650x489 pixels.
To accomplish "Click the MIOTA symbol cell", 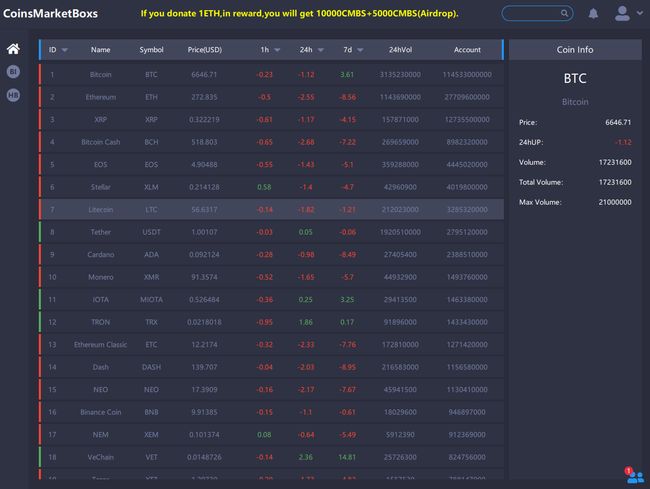I will pos(151,299).
